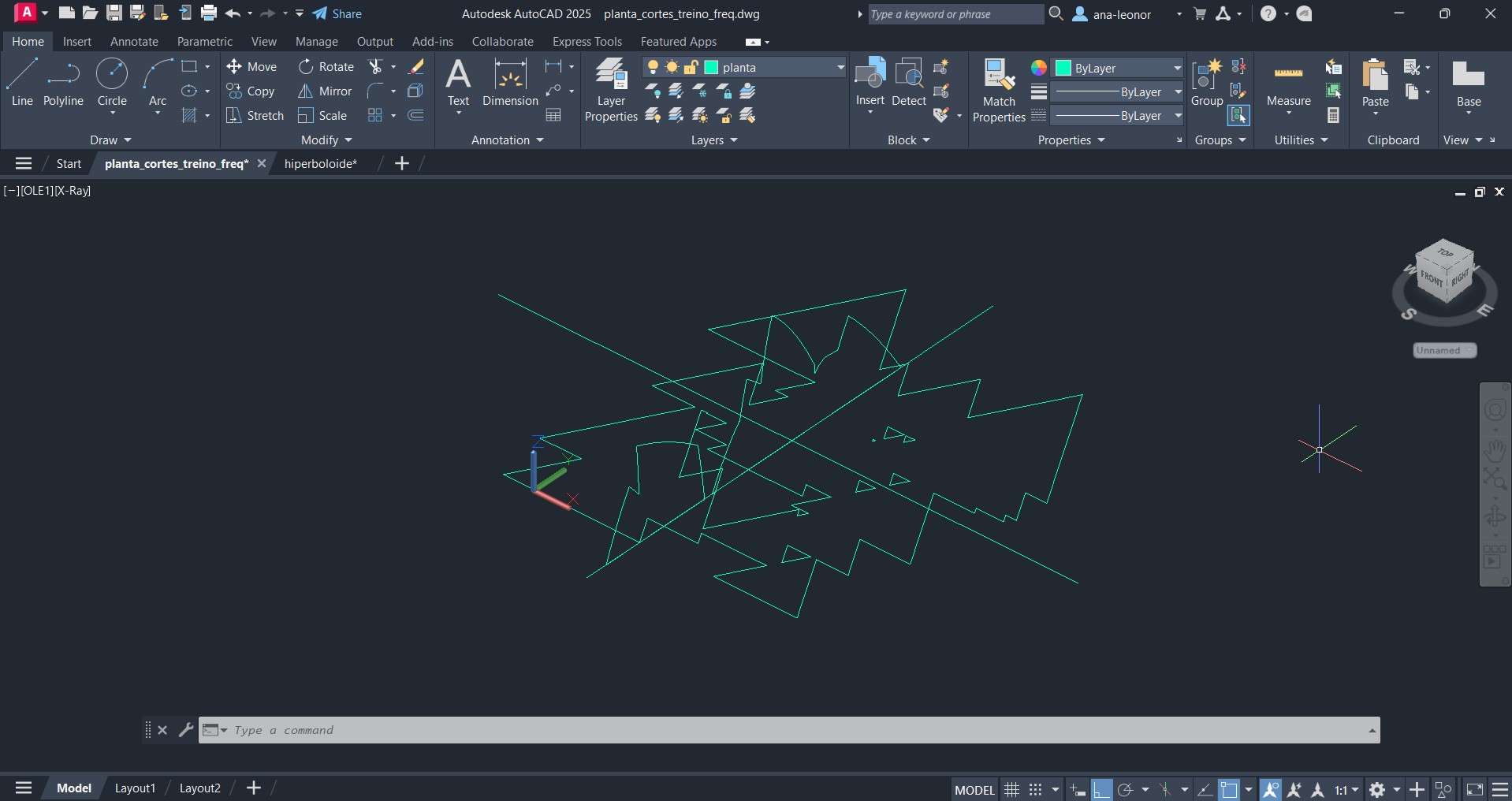Click the planta layer color swatch

pos(711,68)
